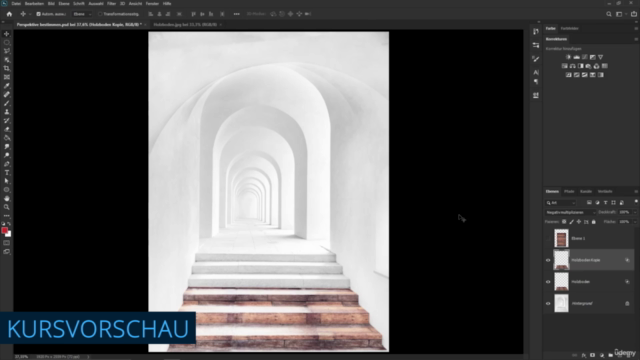Switch to the Farbfelder tab

[x=569, y=29]
